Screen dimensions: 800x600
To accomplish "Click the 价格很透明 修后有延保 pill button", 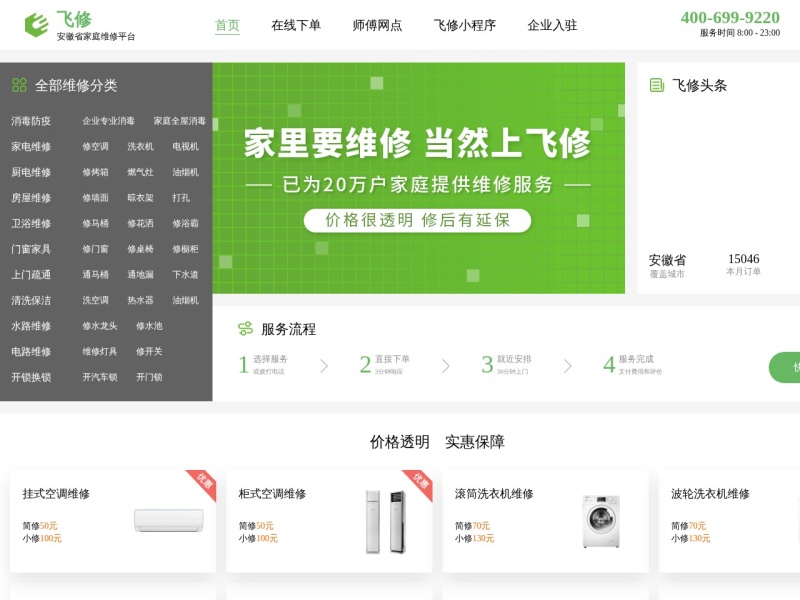I will (x=417, y=220).
